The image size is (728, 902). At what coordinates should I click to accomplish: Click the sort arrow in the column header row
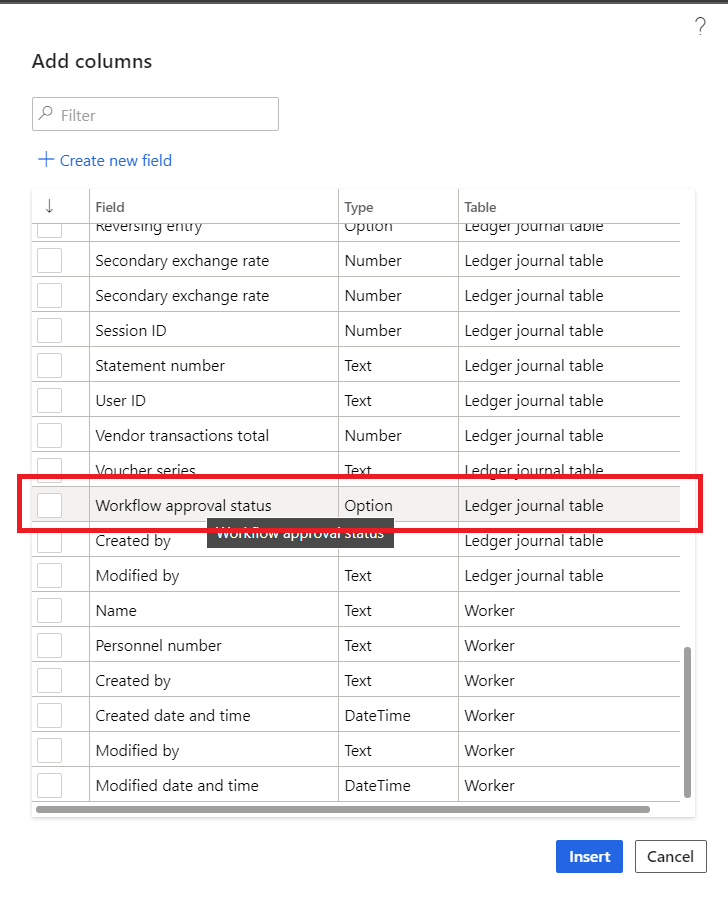(52, 206)
